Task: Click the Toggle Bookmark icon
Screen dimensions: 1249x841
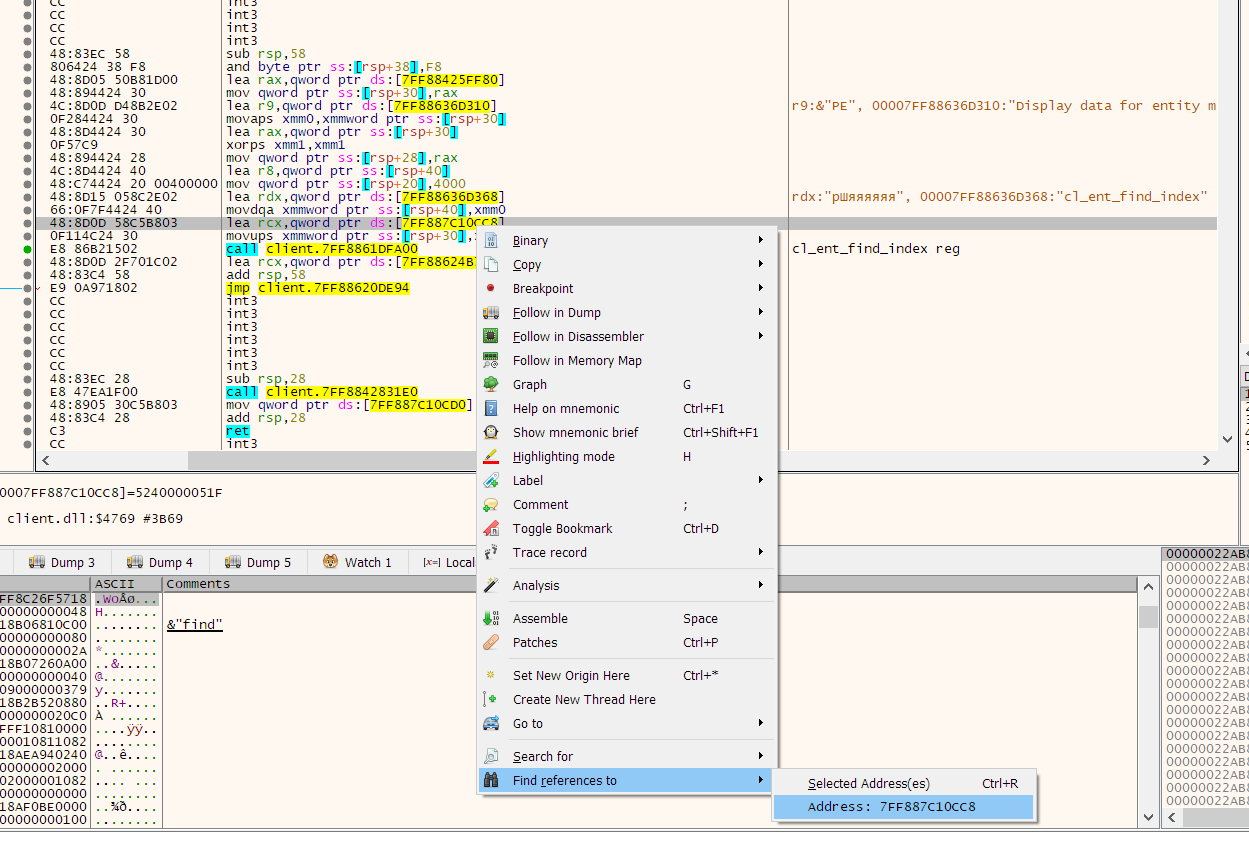Action: click(x=491, y=528)
